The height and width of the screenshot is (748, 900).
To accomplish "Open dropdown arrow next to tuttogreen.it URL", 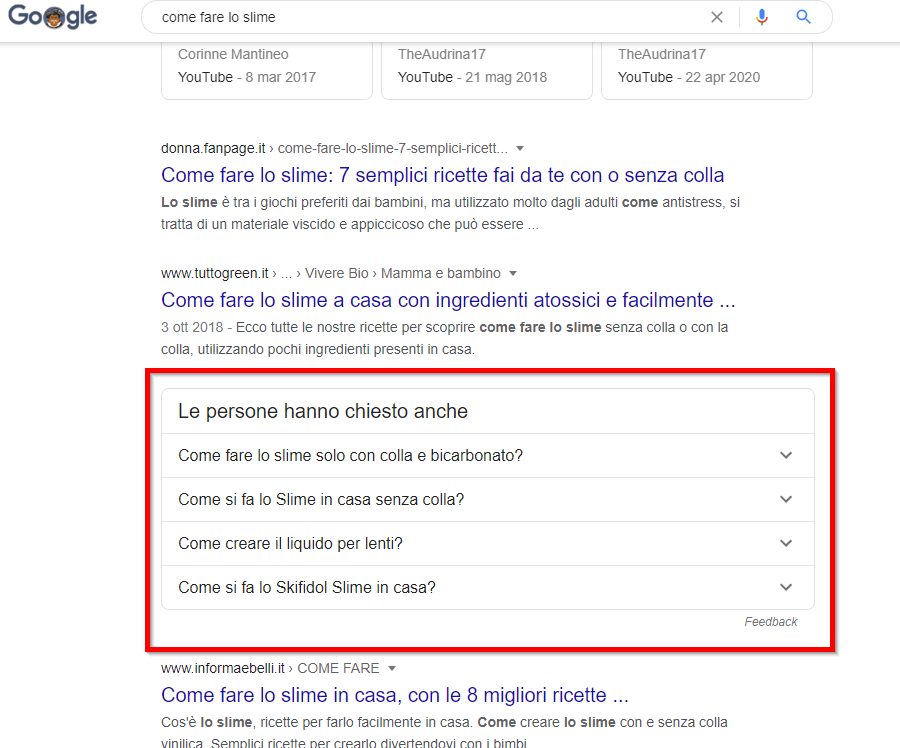I will pos(513,273).
